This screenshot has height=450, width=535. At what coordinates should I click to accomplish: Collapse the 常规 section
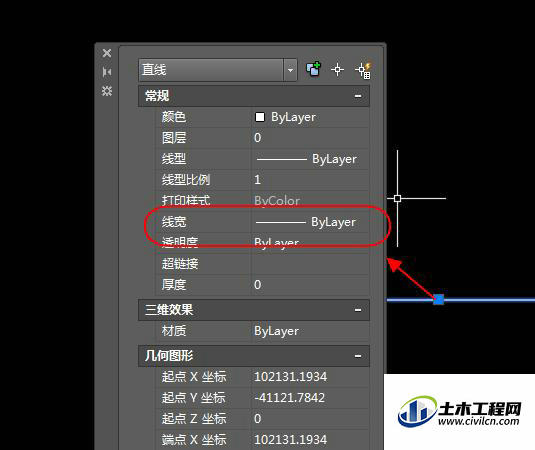click(x=358, y=96)
